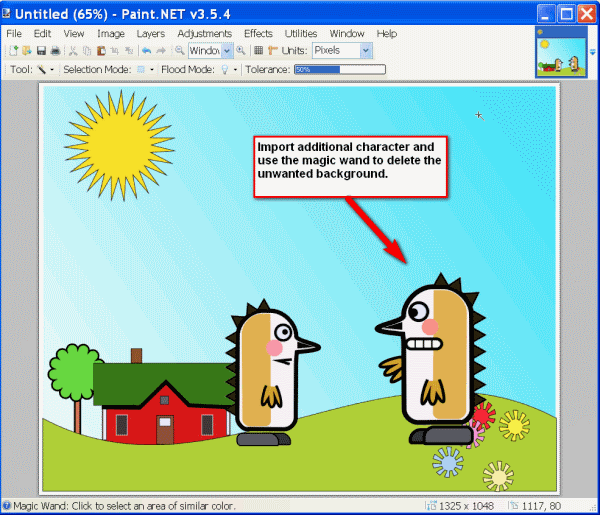Open the View menu
The height and width of the screenshot is (515, 600).
point(73,34)
